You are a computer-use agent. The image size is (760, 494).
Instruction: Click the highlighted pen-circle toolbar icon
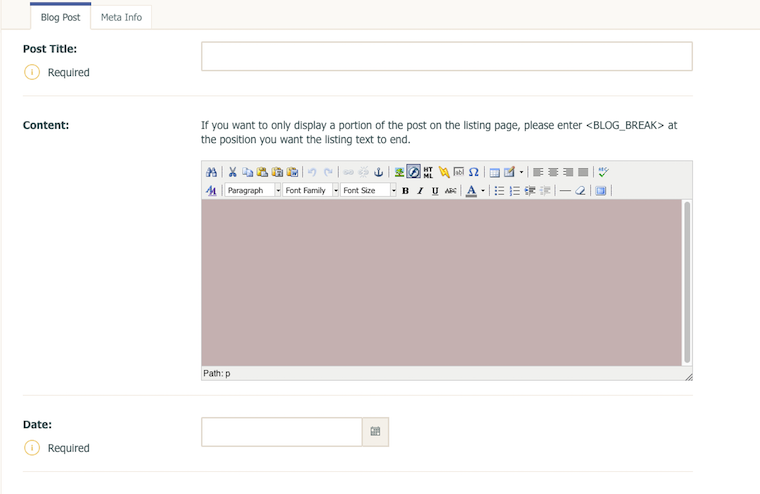(x=413, y=172)
